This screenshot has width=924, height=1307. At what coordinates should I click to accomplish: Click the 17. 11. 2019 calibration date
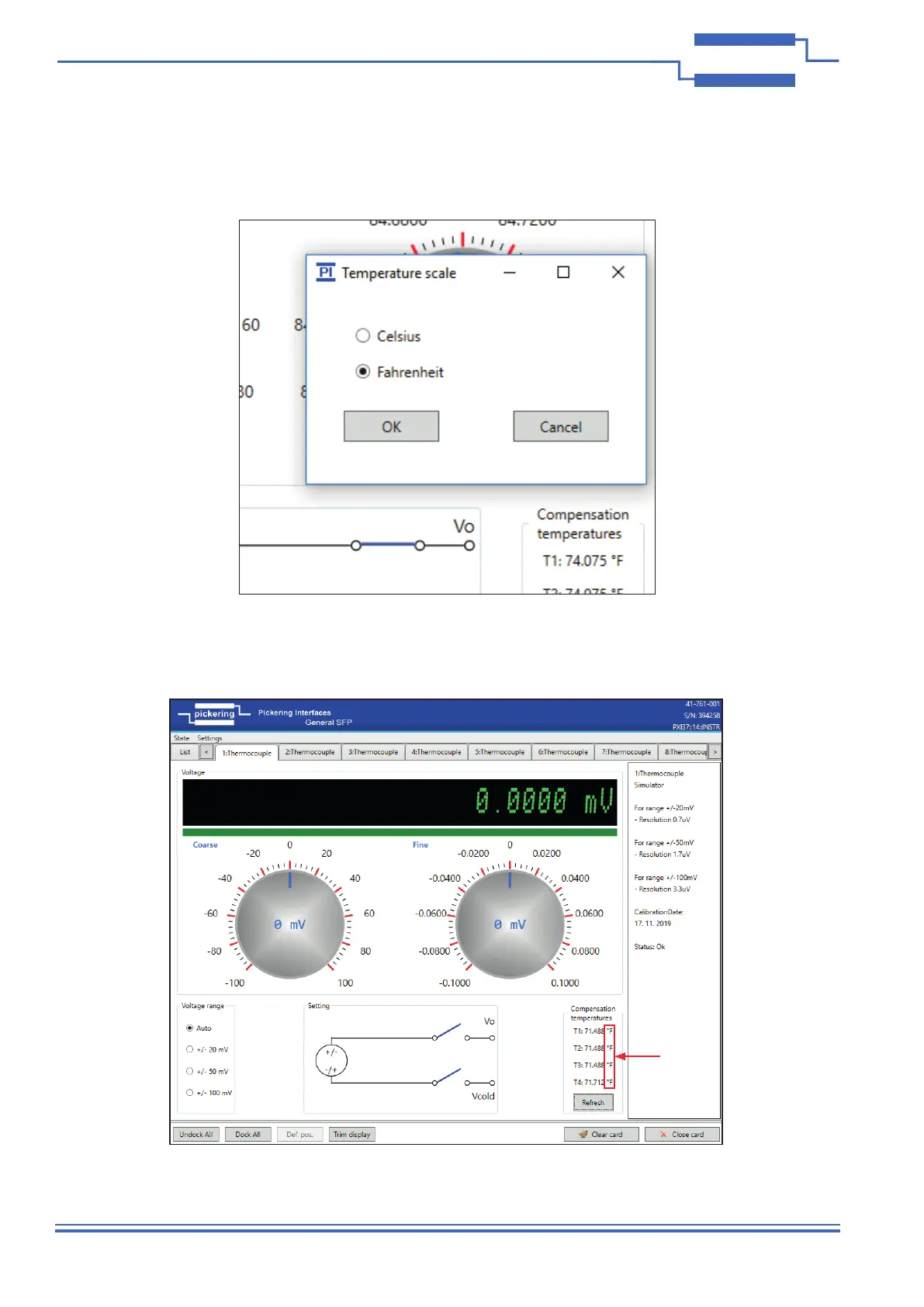[652, 924]
